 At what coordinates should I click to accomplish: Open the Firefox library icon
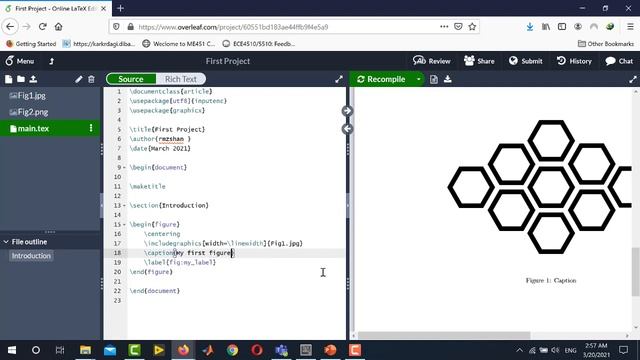tap(546, 27)
